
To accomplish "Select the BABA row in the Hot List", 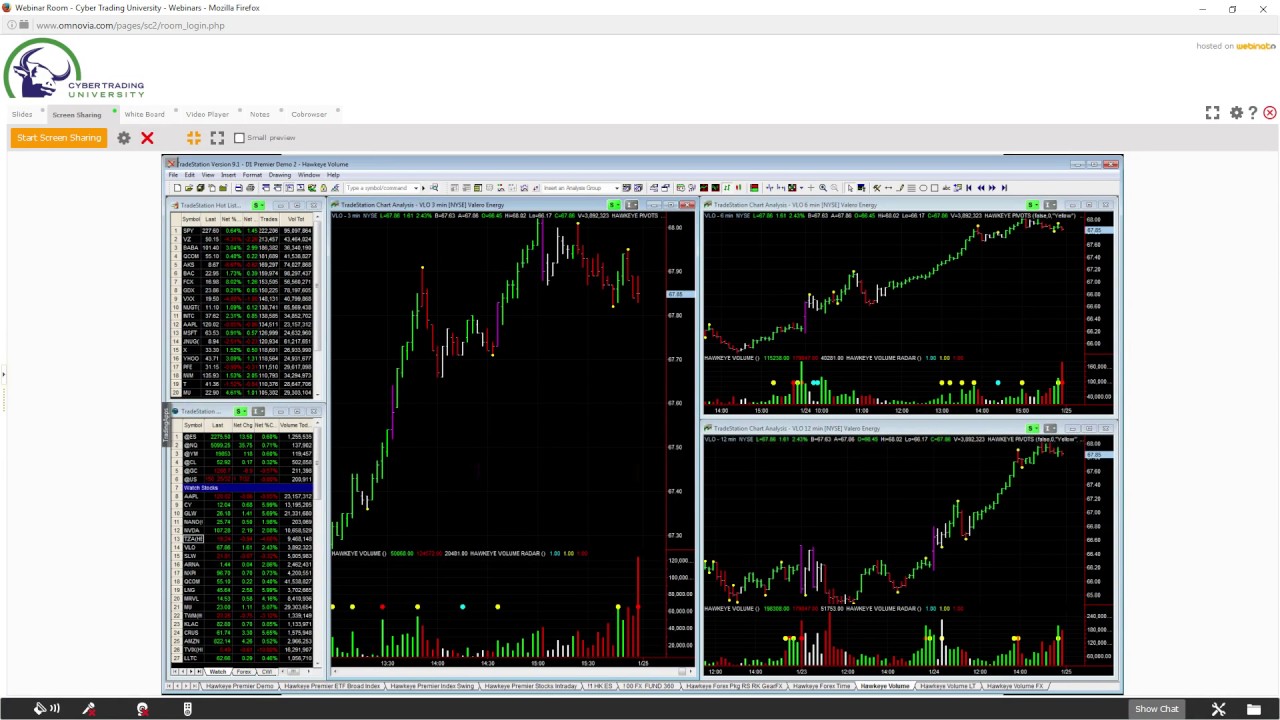I will pos(243,248).
